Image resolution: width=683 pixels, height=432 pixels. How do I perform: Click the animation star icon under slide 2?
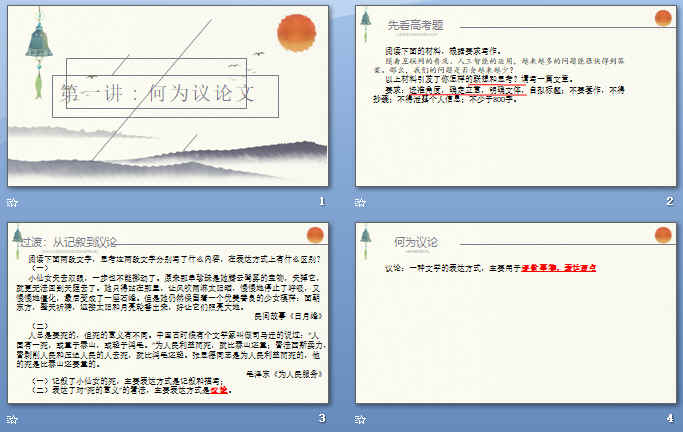click(360, 202)
